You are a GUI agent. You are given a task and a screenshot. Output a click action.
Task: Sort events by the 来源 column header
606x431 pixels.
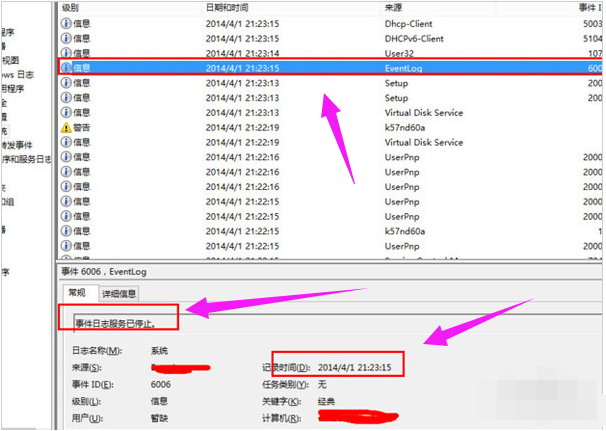click(394, 7)
